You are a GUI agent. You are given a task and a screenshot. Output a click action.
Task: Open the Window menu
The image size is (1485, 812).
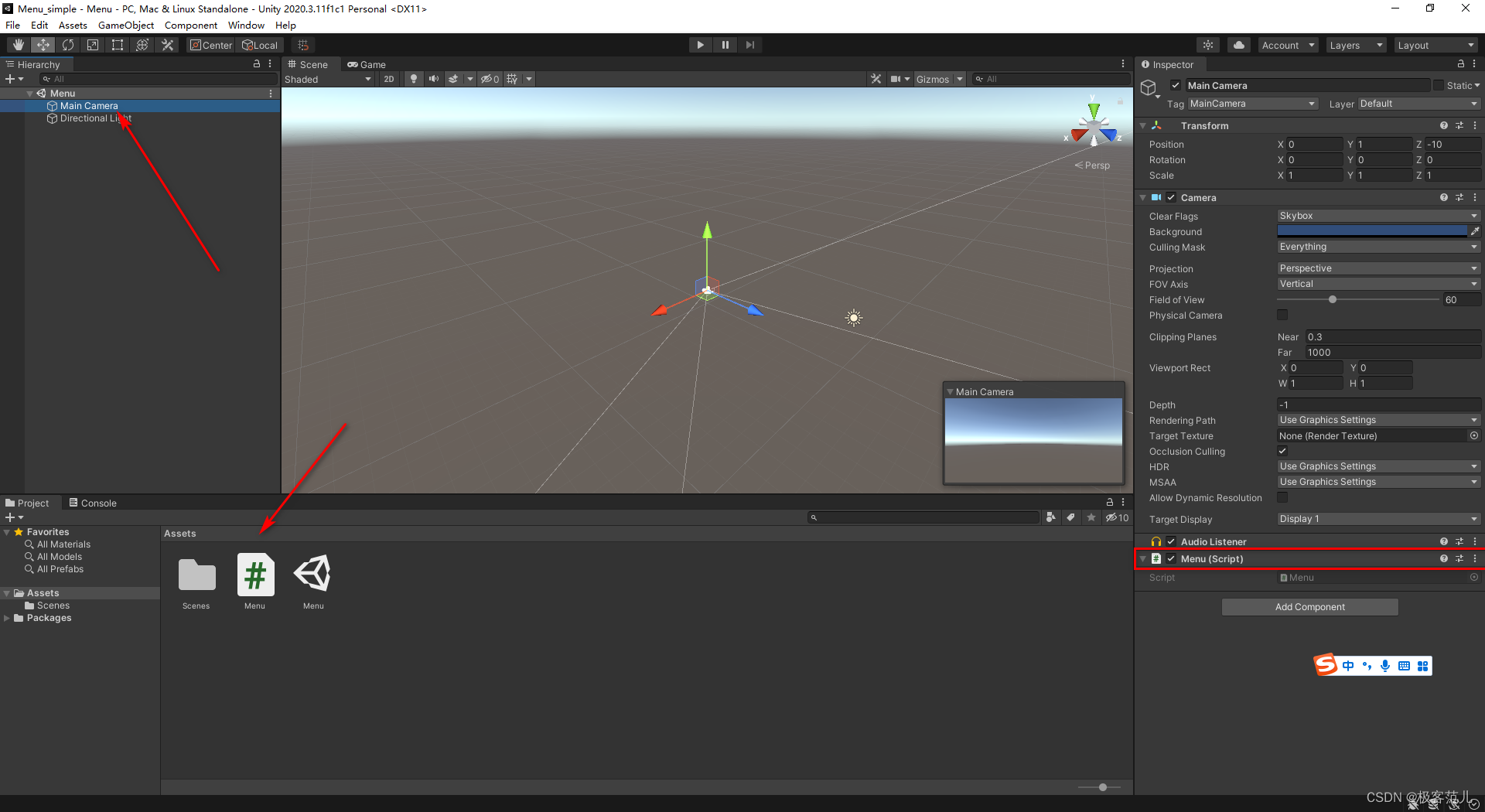(x=246, y=26)
